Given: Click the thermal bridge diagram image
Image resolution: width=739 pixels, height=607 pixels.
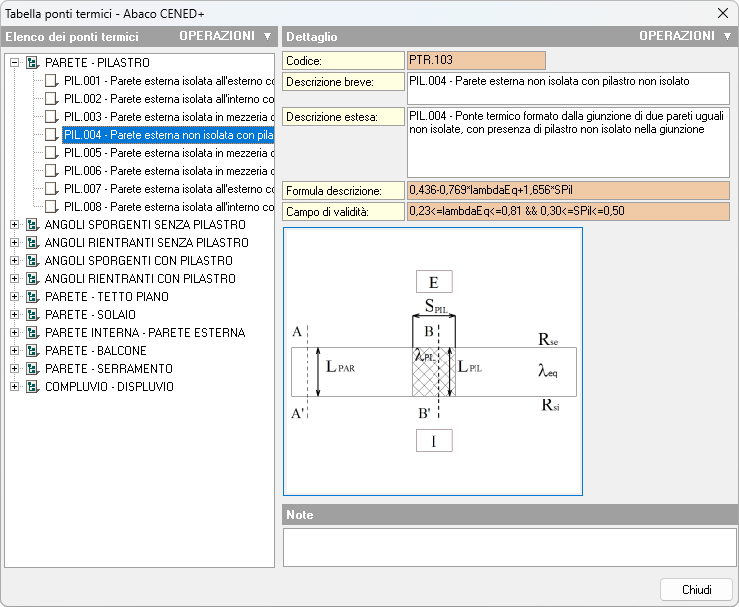Looking at the screenshot, I should coord(432,361).
